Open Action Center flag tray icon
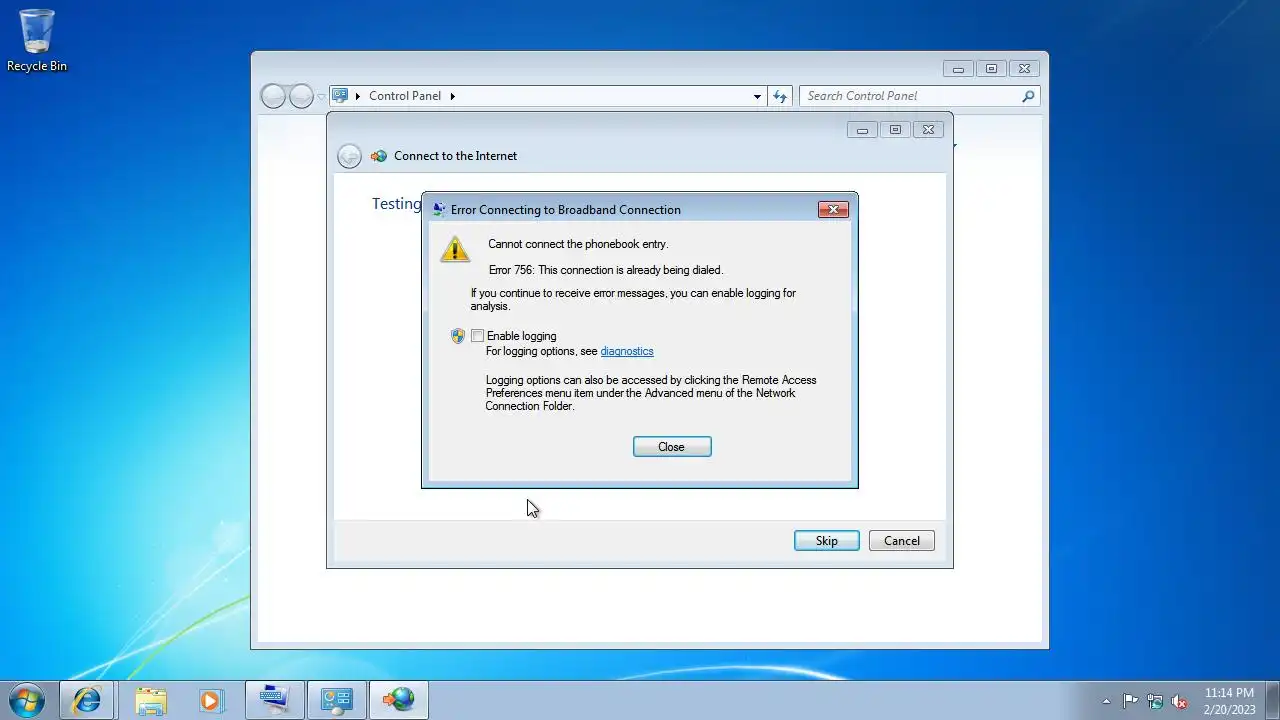The width and height of the screenshot is (1280, 720). [x=1130, y=701]
